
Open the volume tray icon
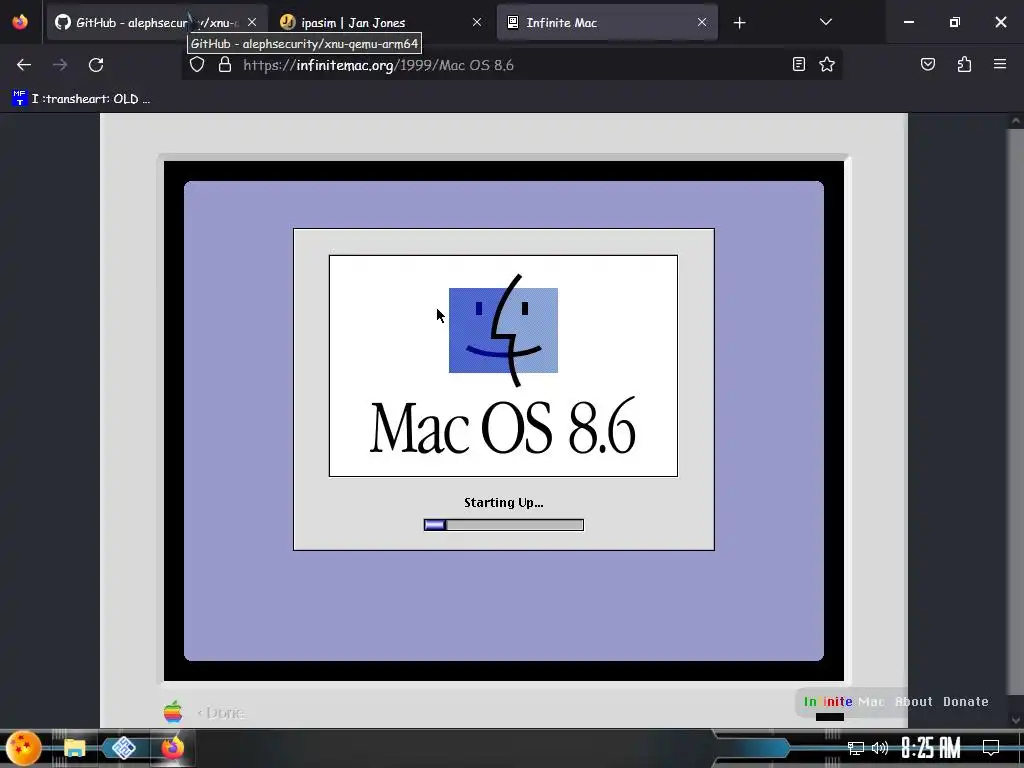pyautogui.click(x=880, y=748)
